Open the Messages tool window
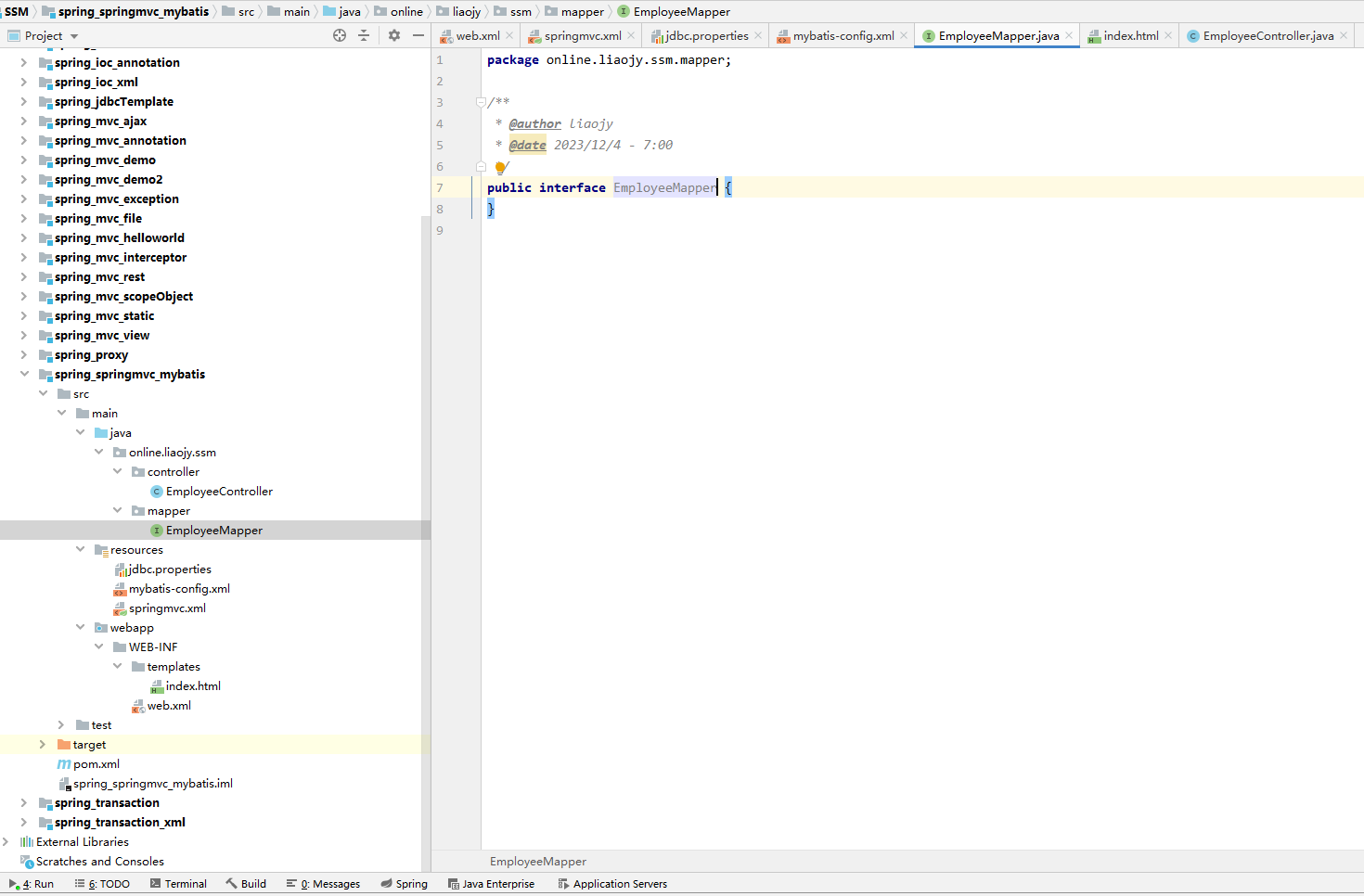 [x=323, y=884]
